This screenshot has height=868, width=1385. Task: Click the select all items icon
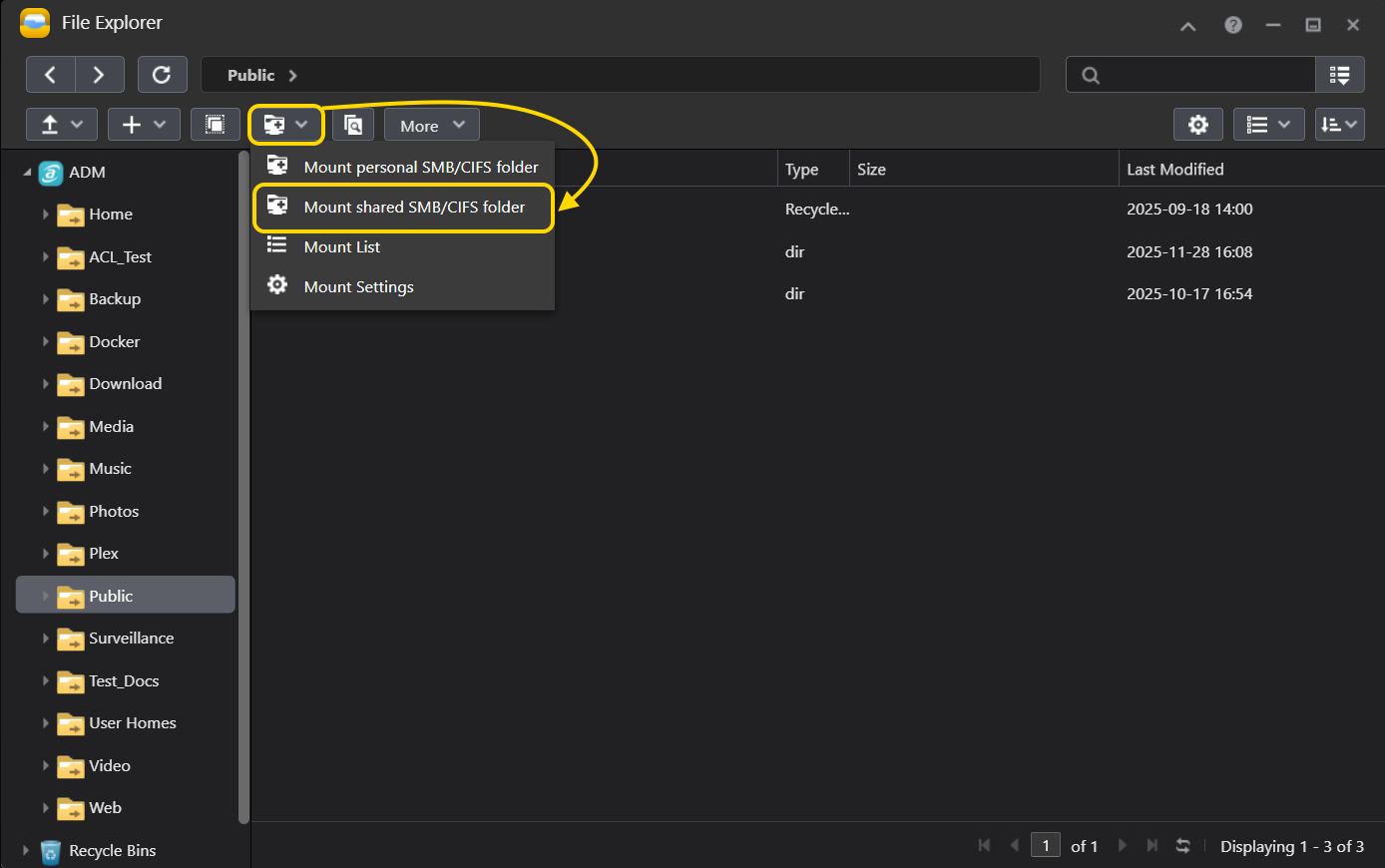tap(215, 125)
